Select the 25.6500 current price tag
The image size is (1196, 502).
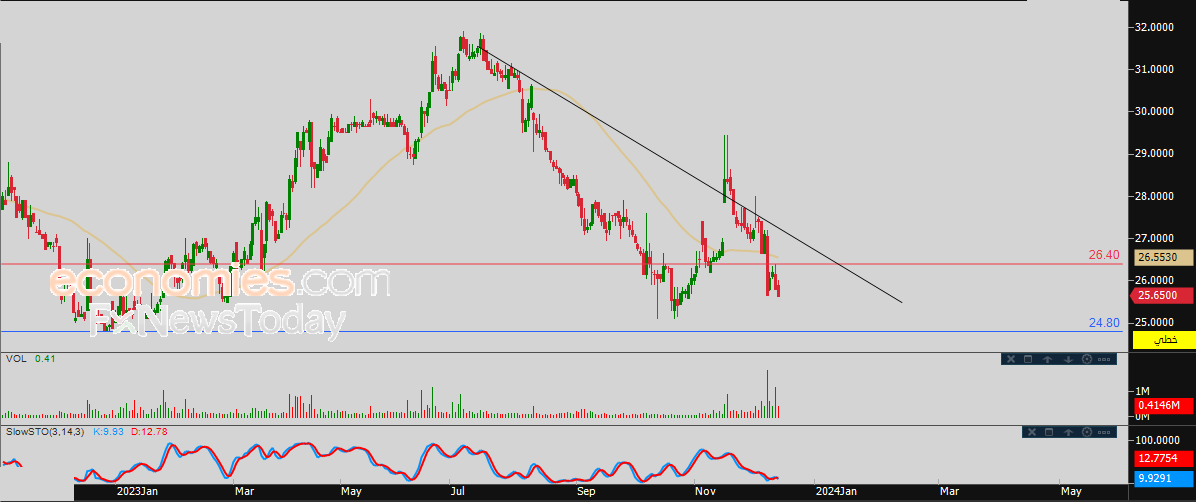tap(1163, 295)
